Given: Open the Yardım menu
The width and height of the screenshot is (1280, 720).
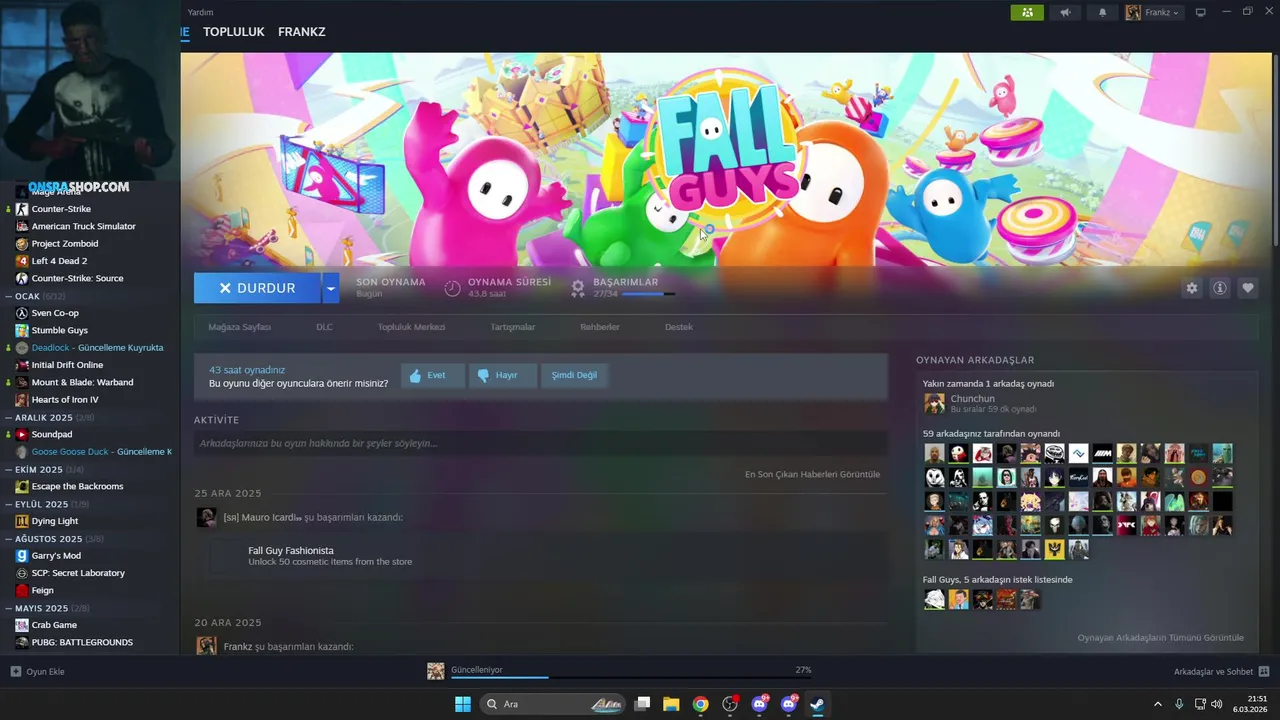Looking at the screenshot, I should (x=201, y=12).
